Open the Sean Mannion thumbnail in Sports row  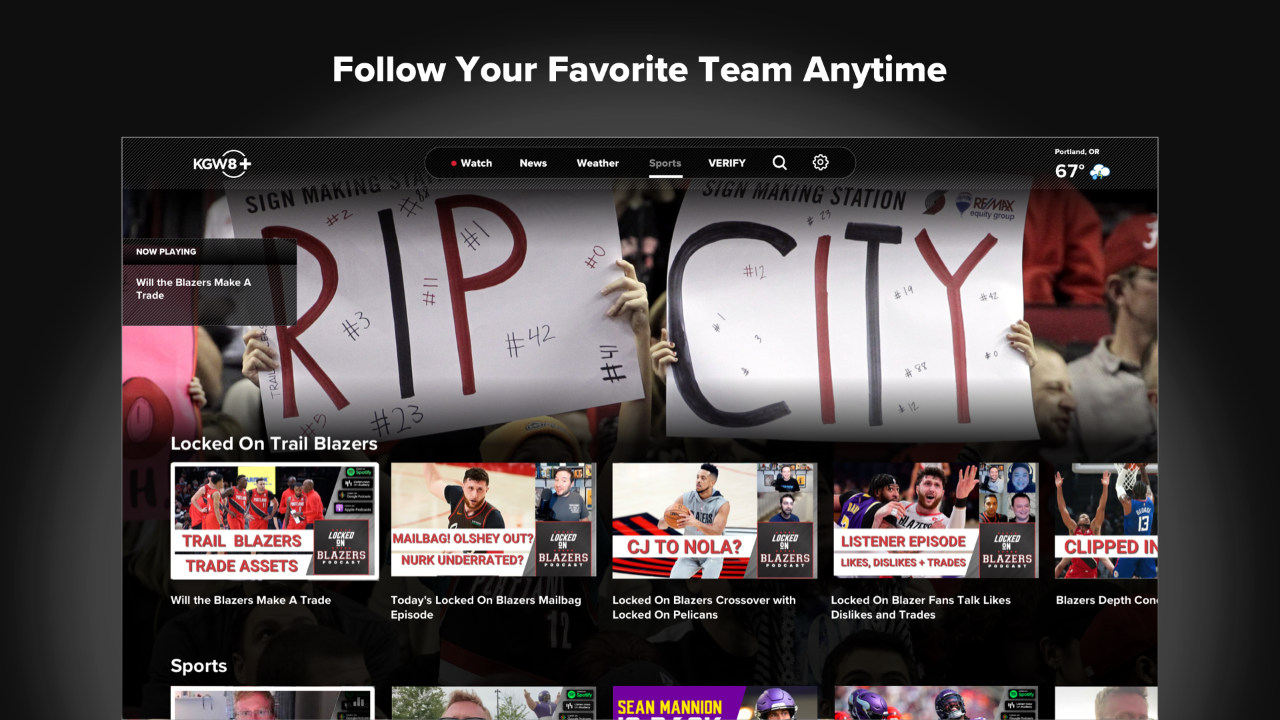(715, 703)
